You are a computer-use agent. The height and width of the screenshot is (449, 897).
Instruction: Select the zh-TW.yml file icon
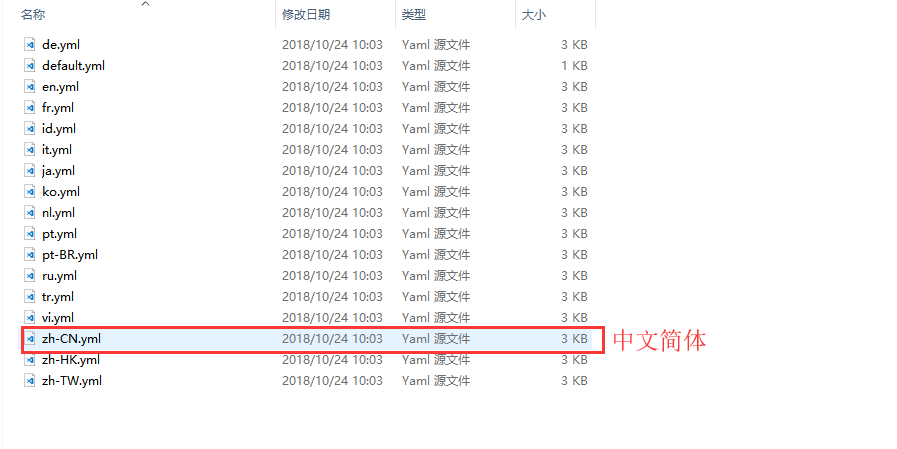[x=30, y=381]
